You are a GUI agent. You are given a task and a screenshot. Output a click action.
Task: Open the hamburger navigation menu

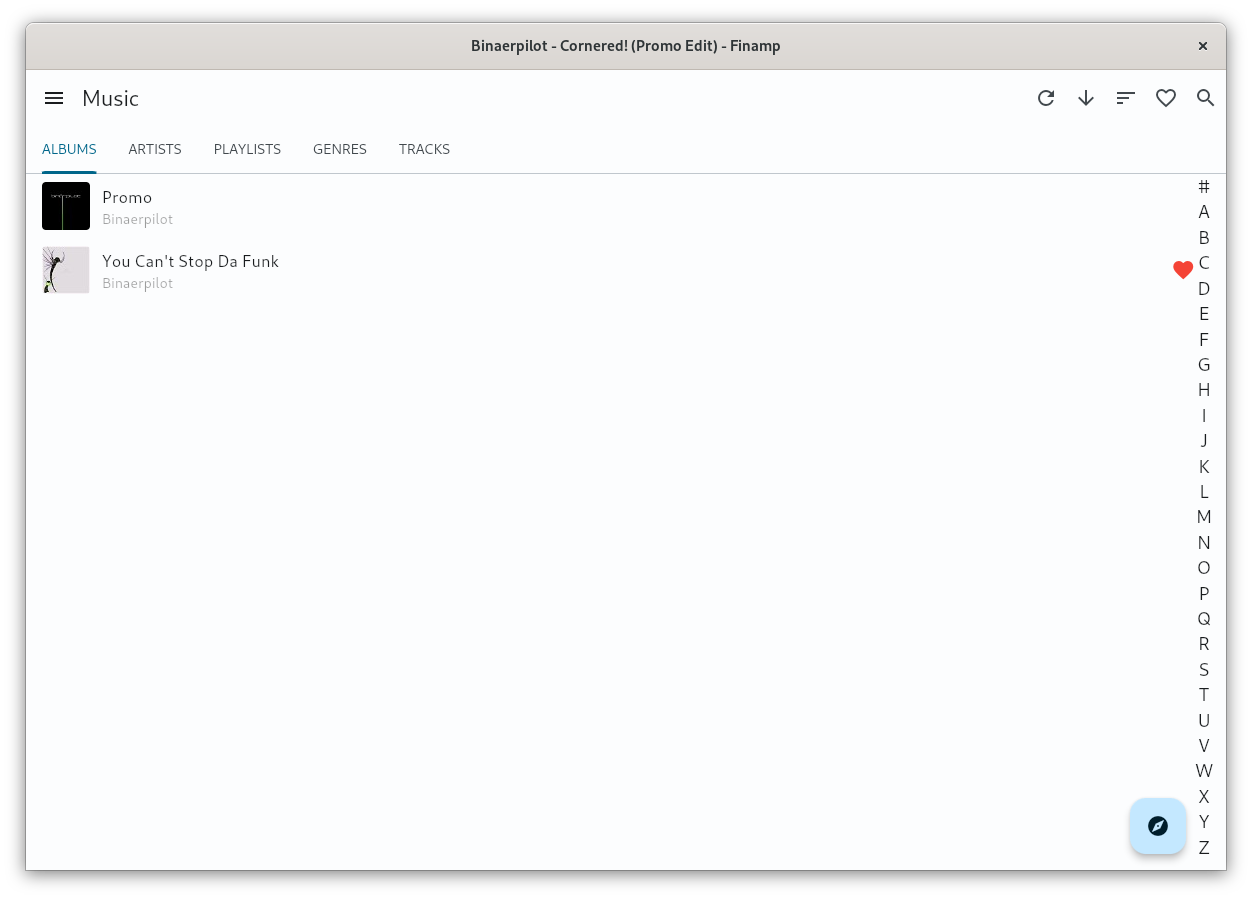[x=54, y=98]
